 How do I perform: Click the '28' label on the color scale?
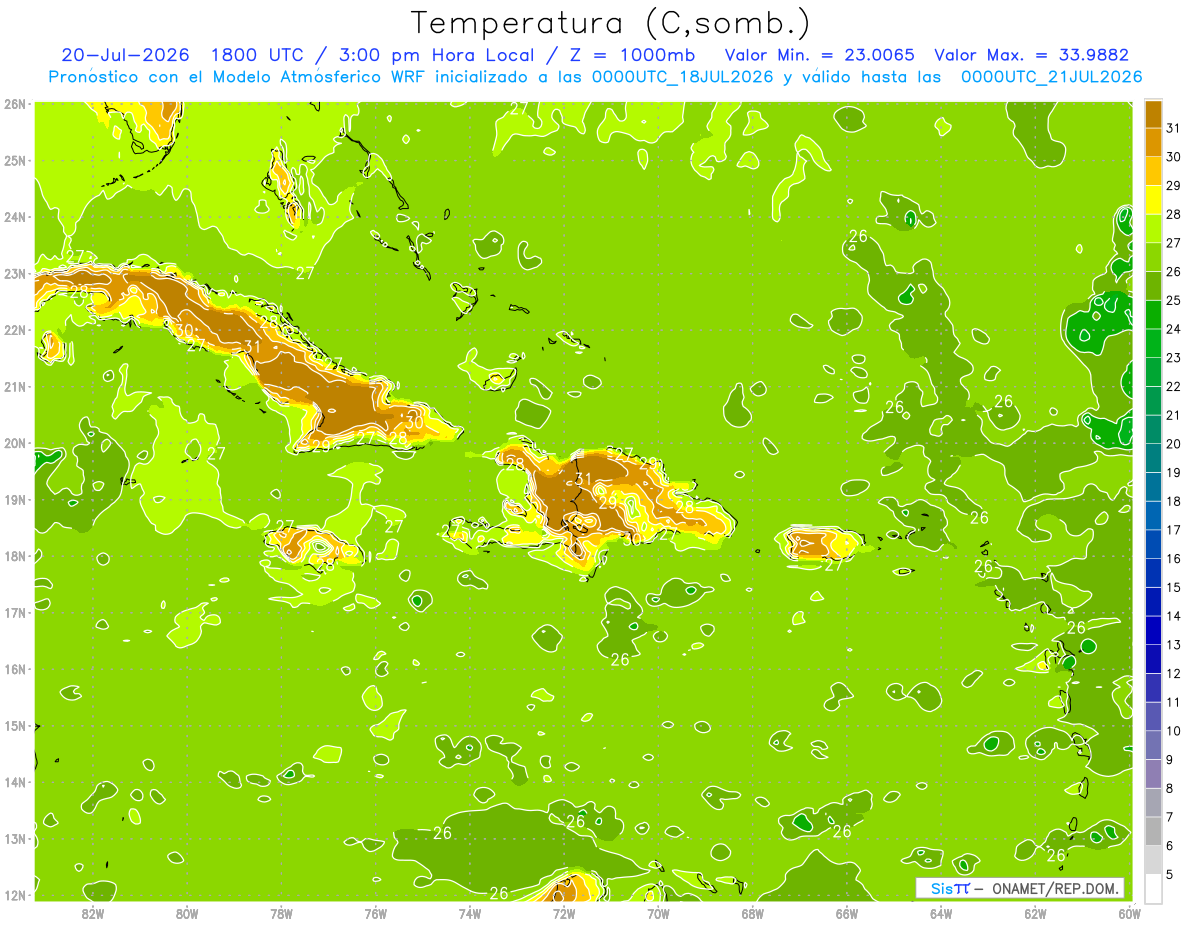pyautogui.click(x=1174, y=214)
